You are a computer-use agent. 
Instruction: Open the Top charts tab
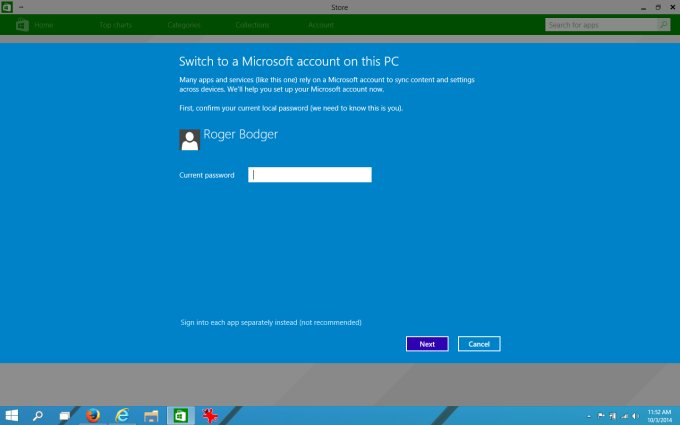(115, 25)
